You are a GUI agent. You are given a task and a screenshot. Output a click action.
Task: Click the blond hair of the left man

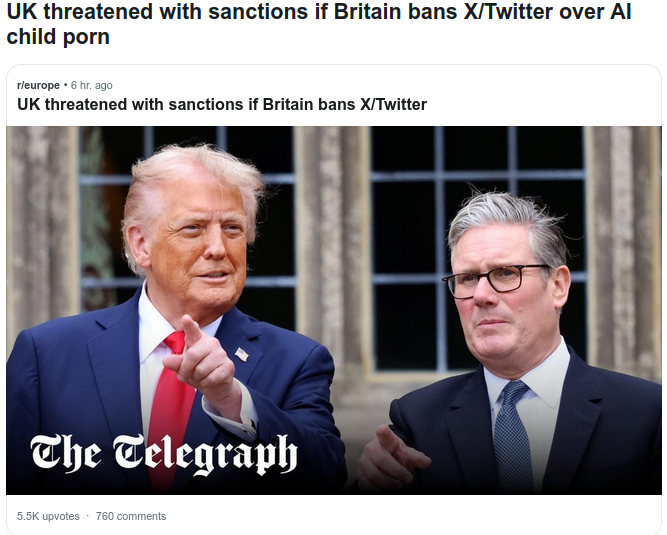coord(190,172)
